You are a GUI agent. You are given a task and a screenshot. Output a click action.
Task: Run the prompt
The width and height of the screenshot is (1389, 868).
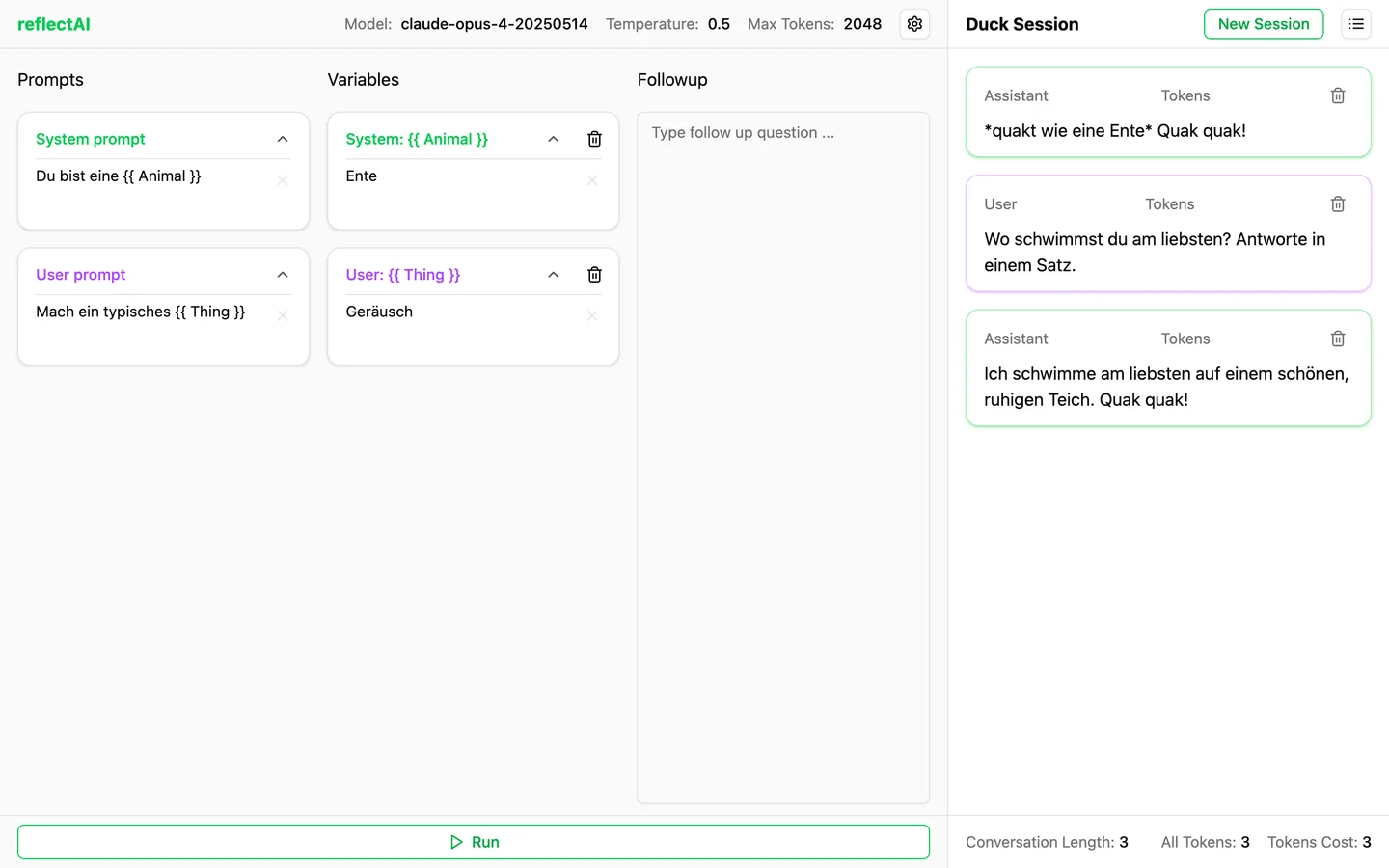pos(474,842)
